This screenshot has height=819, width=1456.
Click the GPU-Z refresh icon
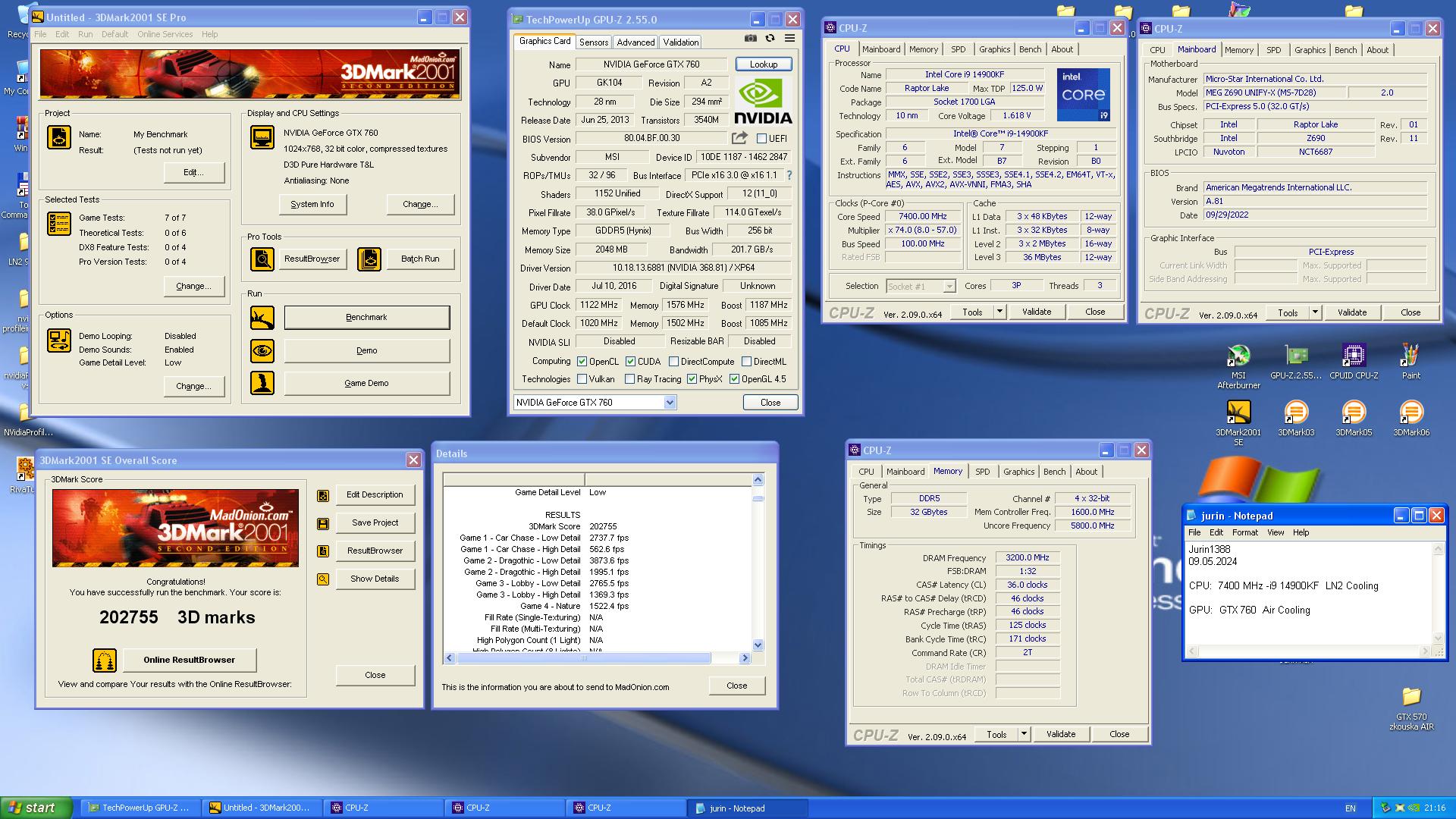point(770,39)
